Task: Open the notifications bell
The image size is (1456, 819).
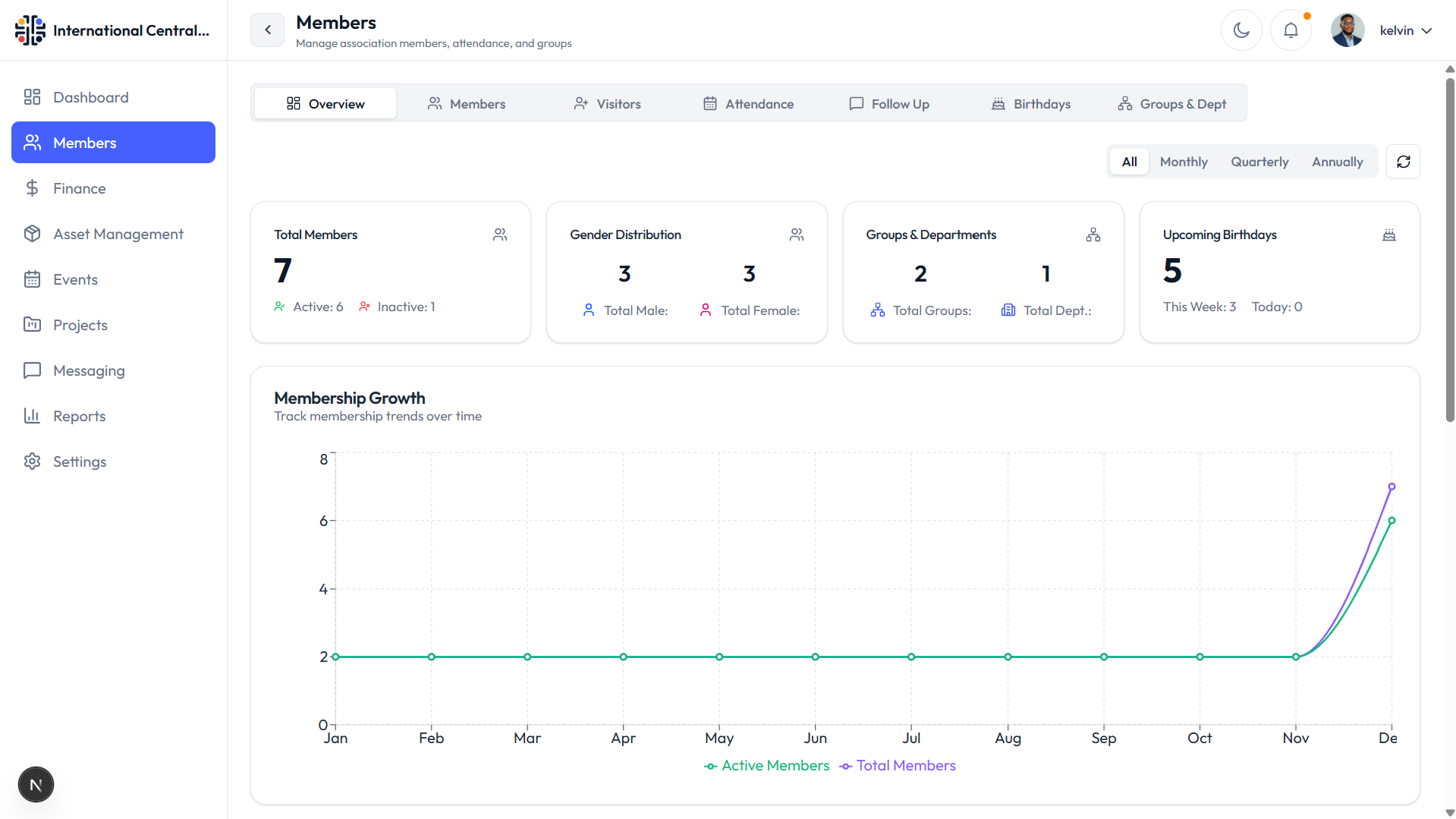Action: (x=1291, y=30)
